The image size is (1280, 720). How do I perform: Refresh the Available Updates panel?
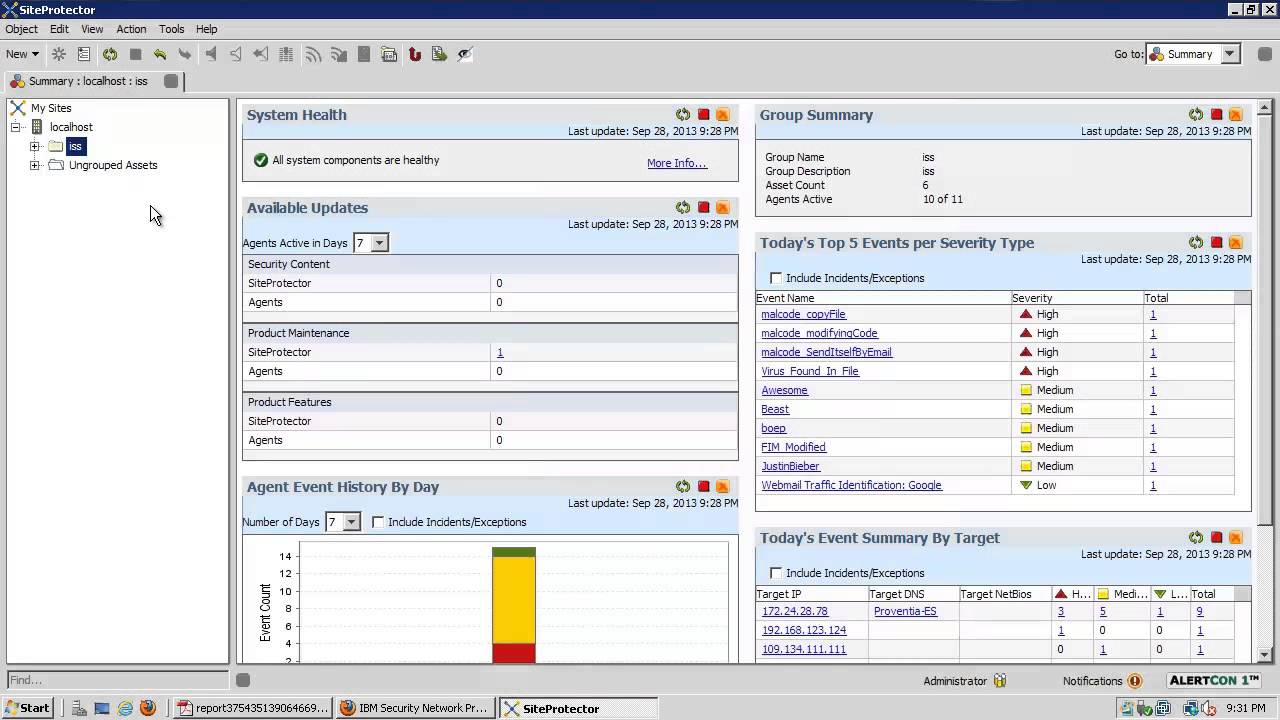point(683,208)
